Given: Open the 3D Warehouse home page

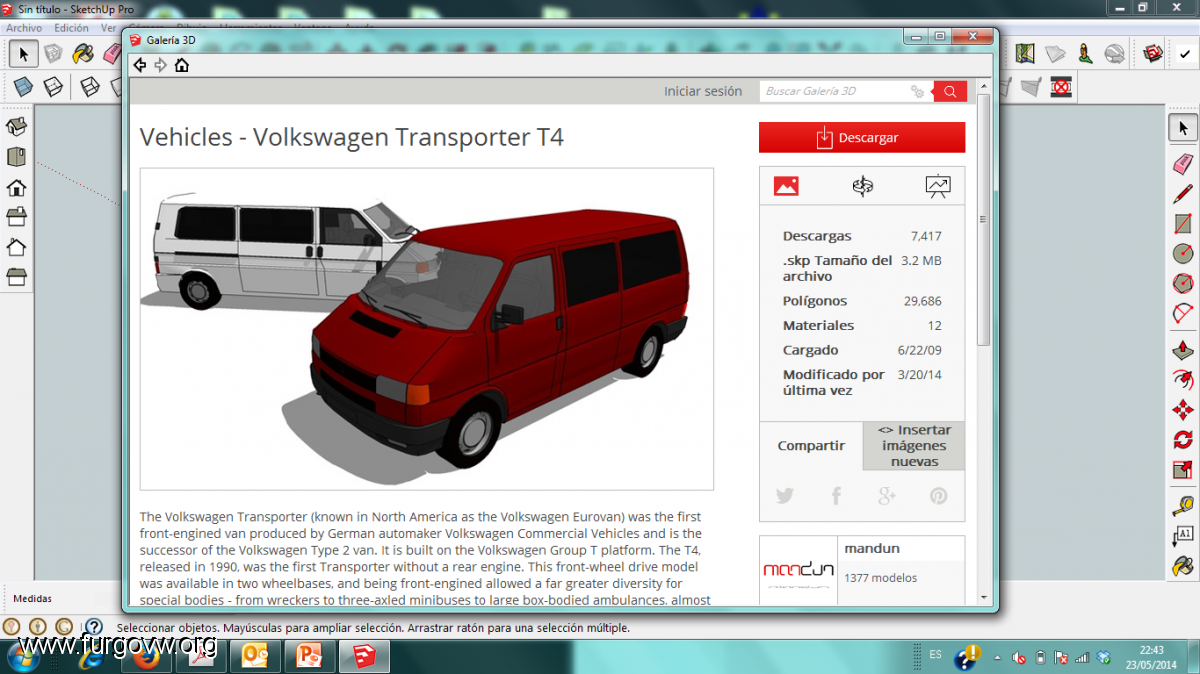Looking at the screenshot, I should pos(181,65).
